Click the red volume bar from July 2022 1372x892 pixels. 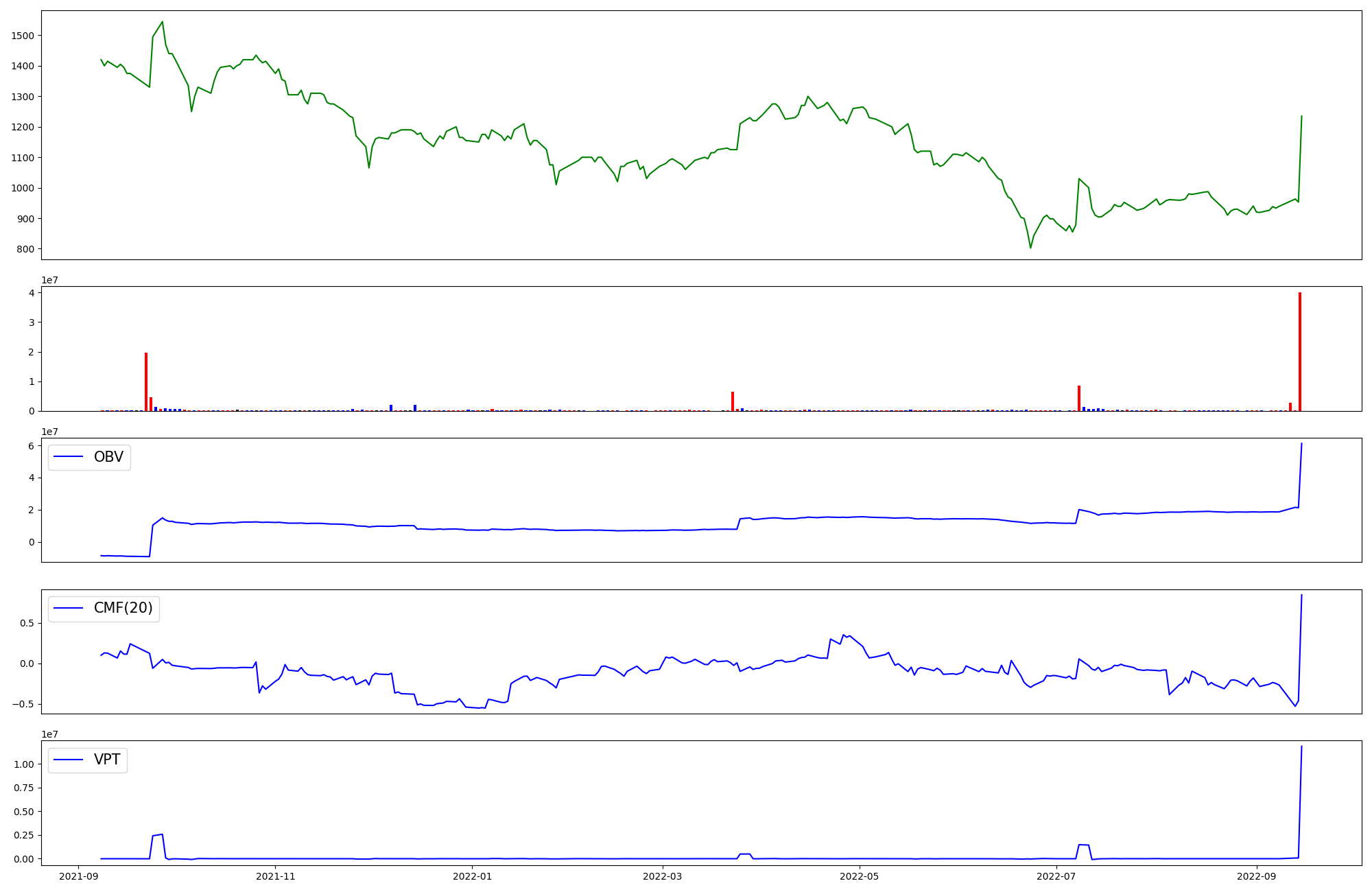[x=1079, y=398]
